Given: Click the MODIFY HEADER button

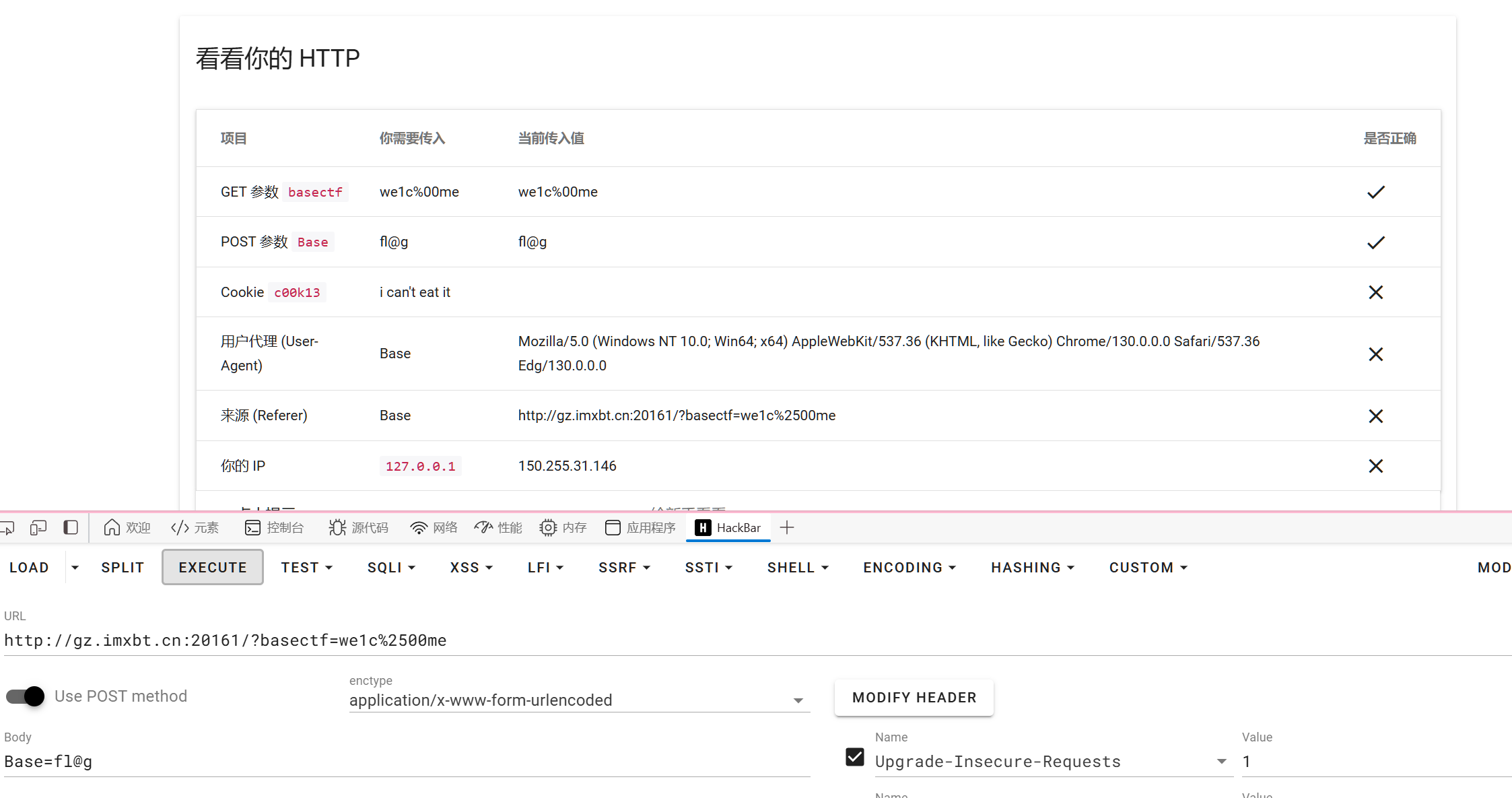Looking at the screenshot, I should click(x=914, y=698).
